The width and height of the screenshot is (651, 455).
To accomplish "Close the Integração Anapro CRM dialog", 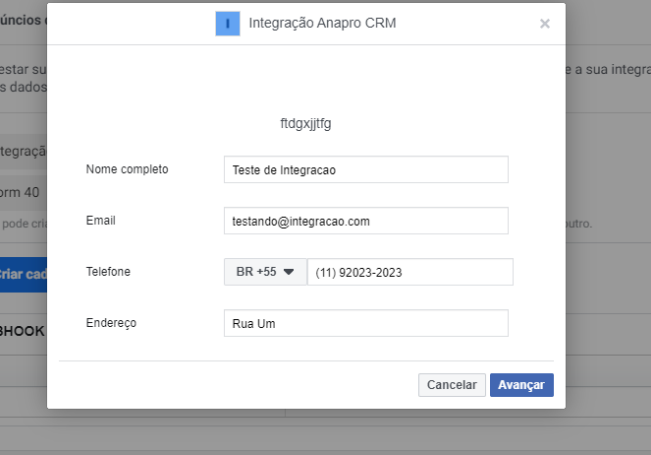I will 545,24.
